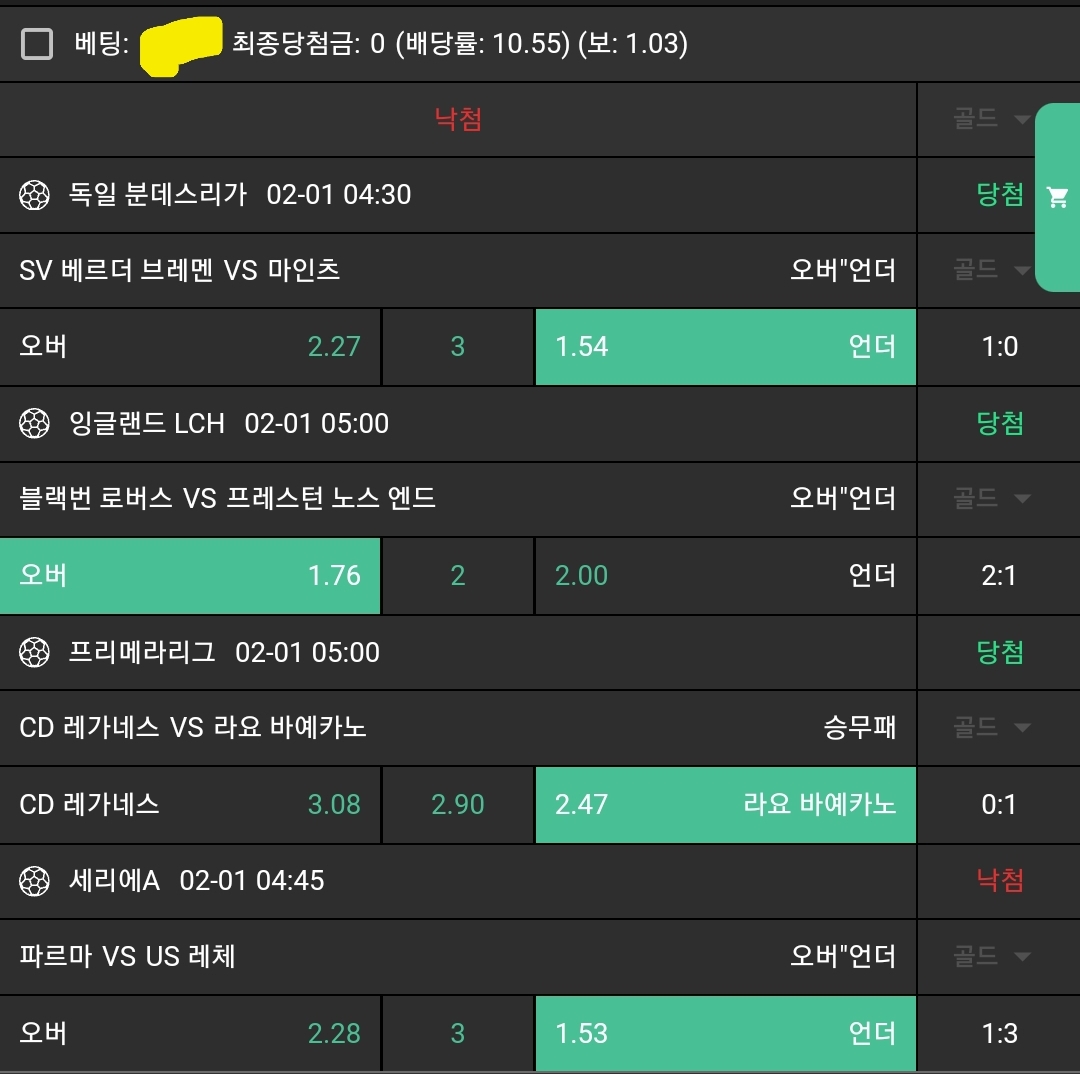Open the shopping cart side tab
Screen dimensions: 1080x1074
(1057, 197)
